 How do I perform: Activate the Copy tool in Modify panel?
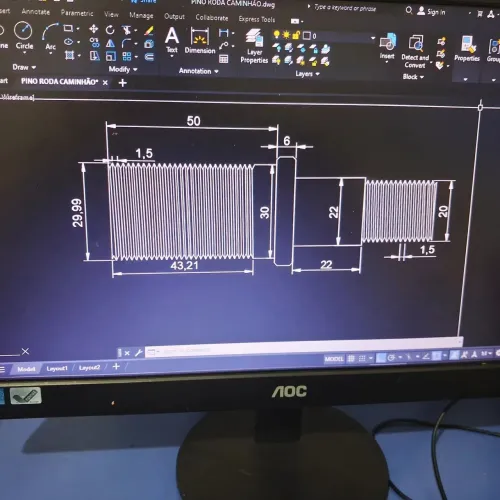pyautogui.click(x=94, y=42)
